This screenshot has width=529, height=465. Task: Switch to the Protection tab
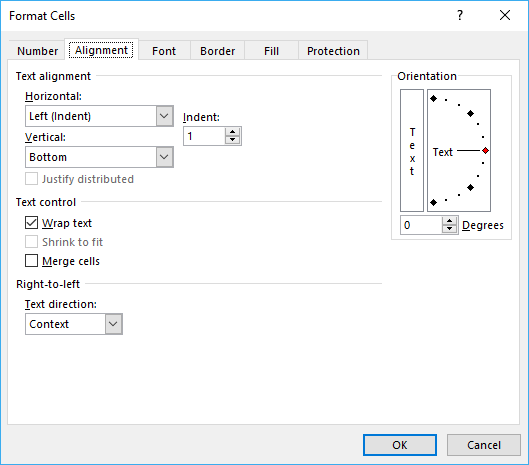point(333,51)
